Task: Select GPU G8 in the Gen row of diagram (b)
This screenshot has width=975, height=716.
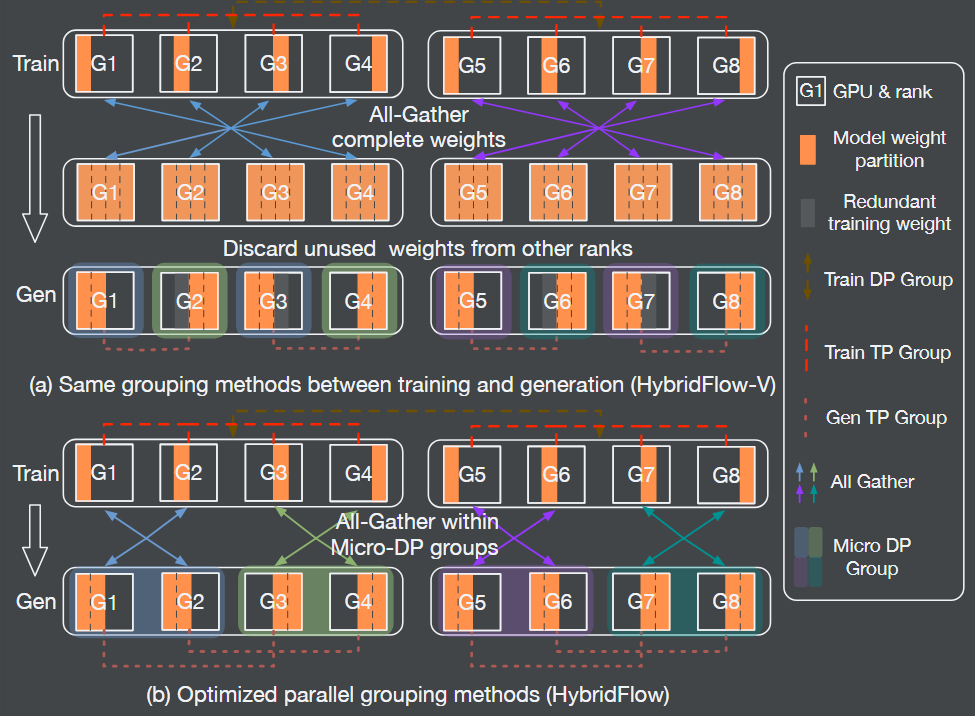Action: pyautogui.click(x=727, y=601)
